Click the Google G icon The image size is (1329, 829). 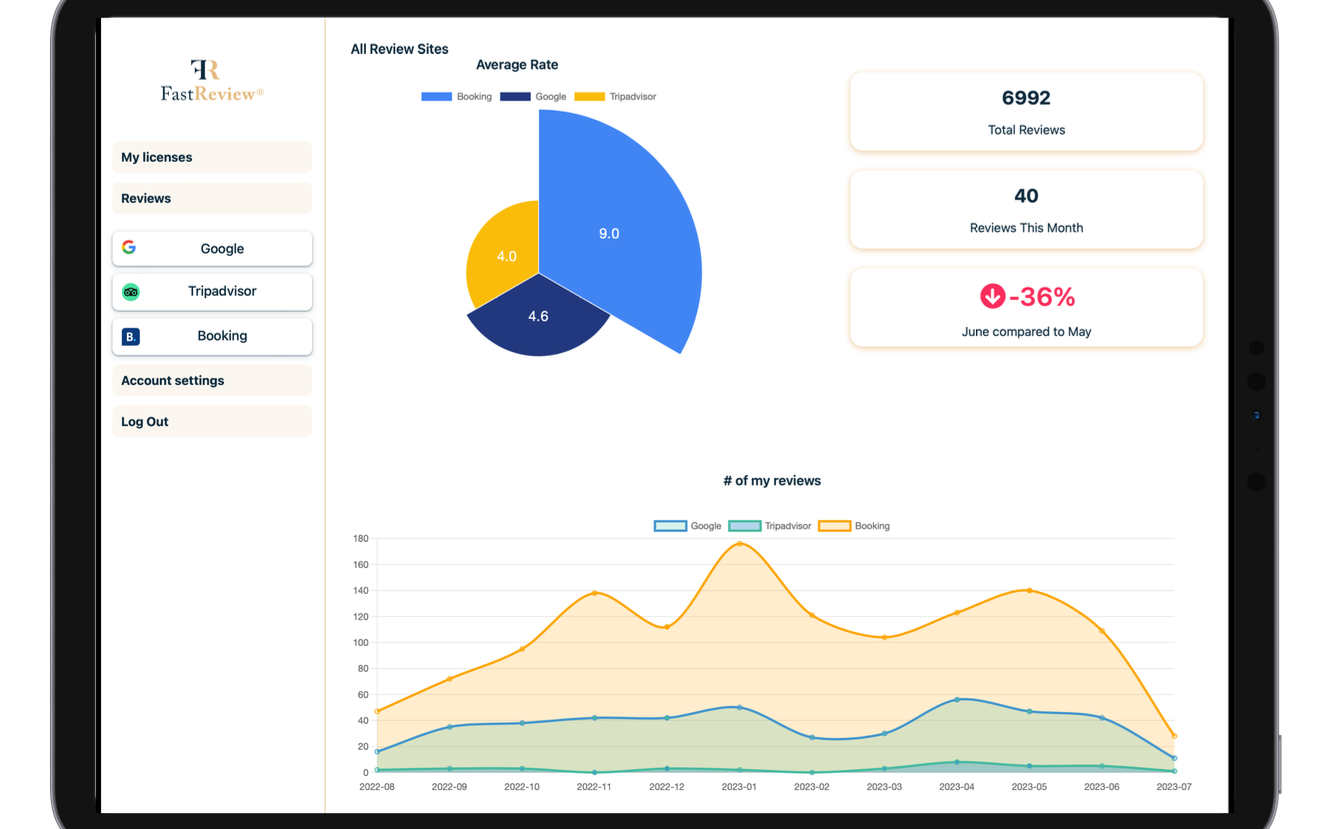click(129, 247)
